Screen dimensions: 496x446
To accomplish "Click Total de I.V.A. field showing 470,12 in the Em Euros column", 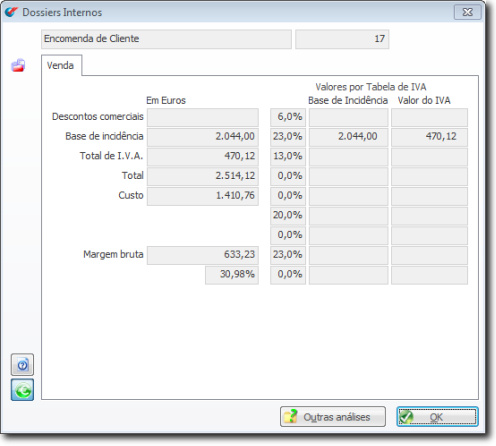I will click(203, 157).
